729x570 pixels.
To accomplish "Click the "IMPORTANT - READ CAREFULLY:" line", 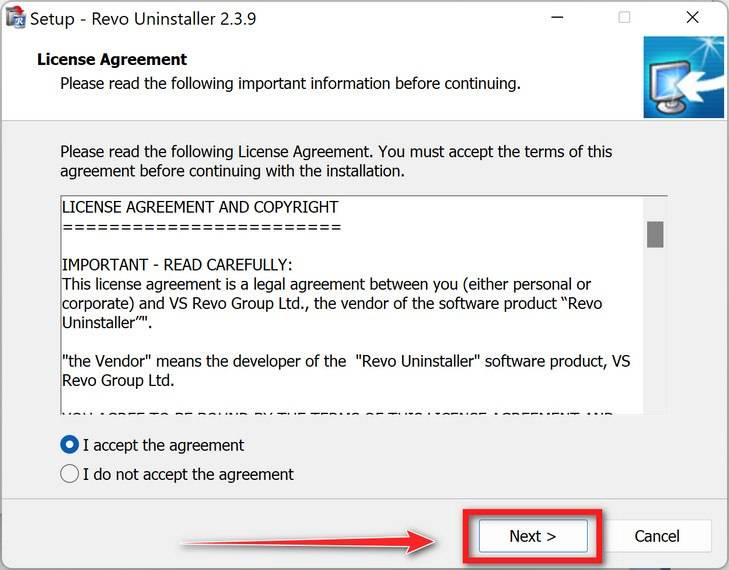I will pos(177,265).
